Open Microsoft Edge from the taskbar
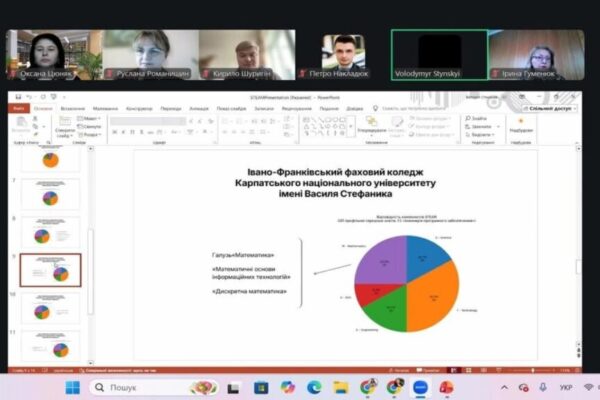 314,387
